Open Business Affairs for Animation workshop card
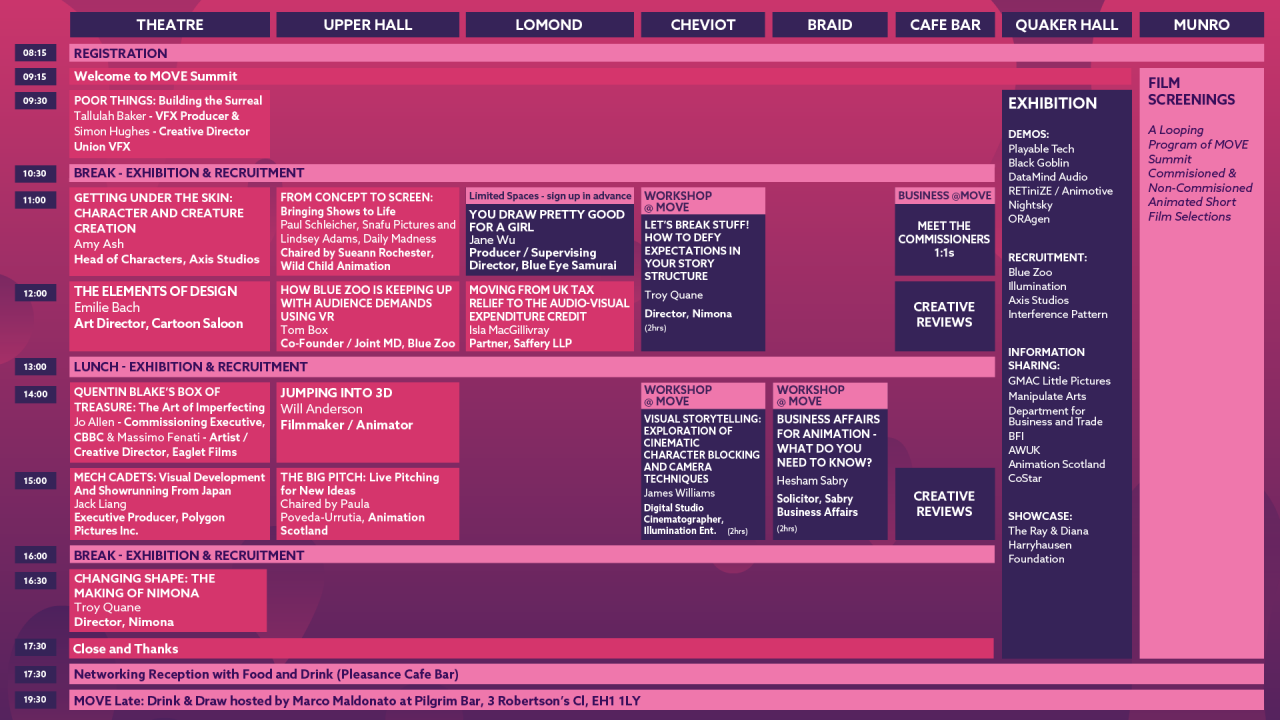Image resolution: width=1280 pixels, height=720 pixels. pos(830,475)
